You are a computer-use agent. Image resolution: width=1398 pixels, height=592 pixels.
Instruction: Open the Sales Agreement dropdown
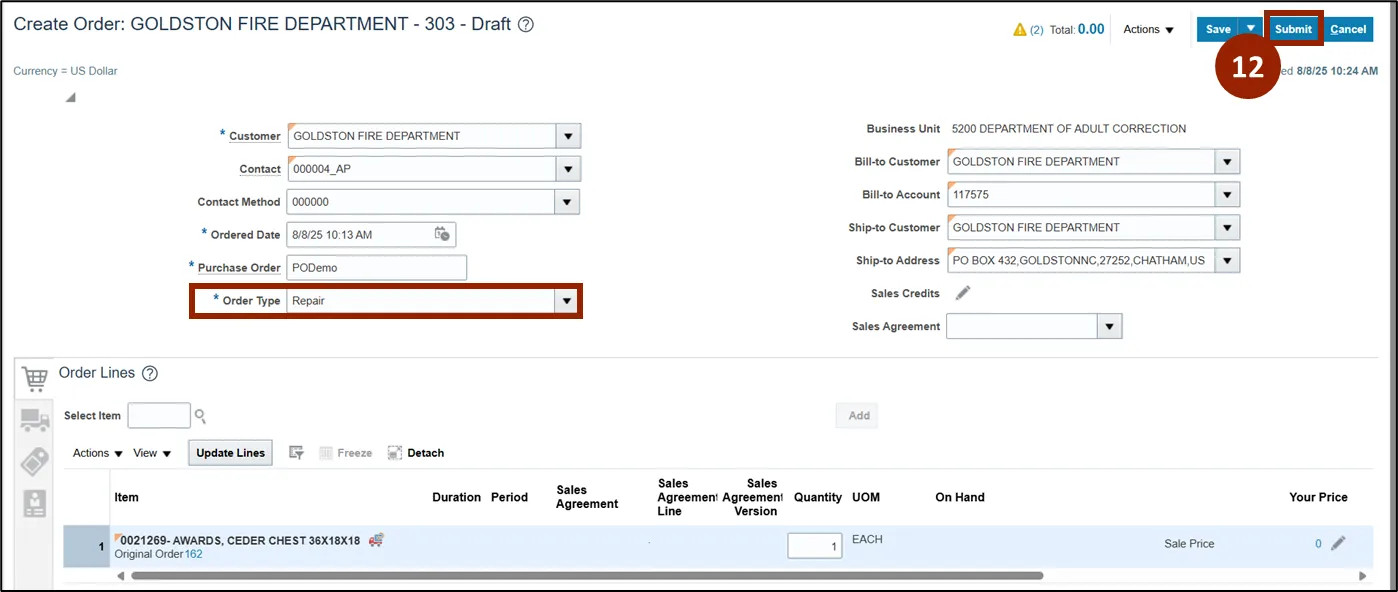coord(1108,326)
